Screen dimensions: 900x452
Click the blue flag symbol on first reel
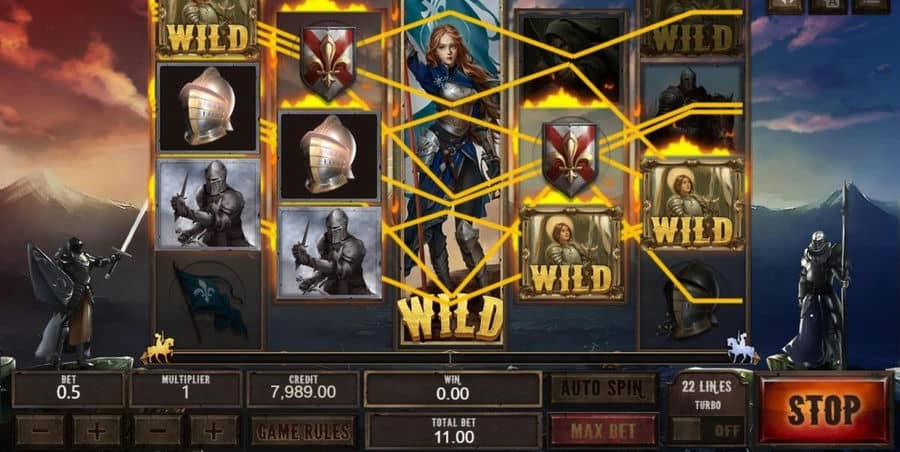[209, 301]
